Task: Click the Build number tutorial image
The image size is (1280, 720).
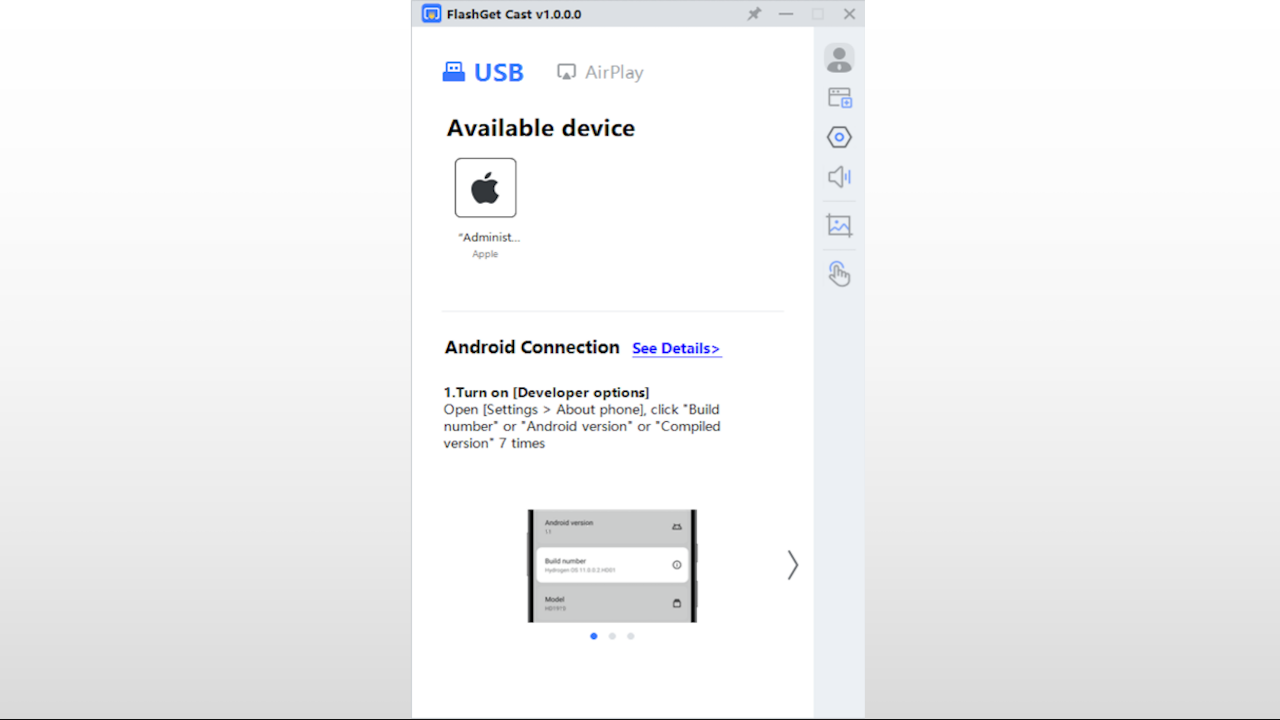Action: (x=612, y=565)
